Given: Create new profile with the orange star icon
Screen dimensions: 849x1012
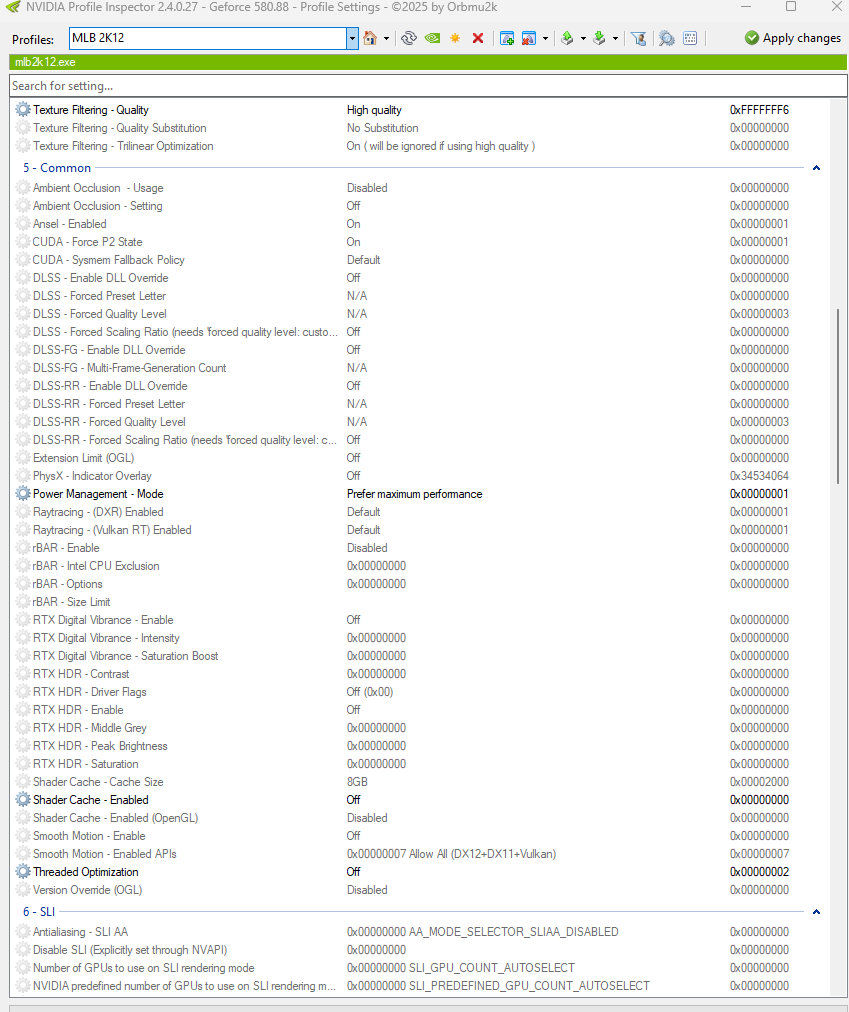Looking at the screenshot, I should (x=455, y=38).
